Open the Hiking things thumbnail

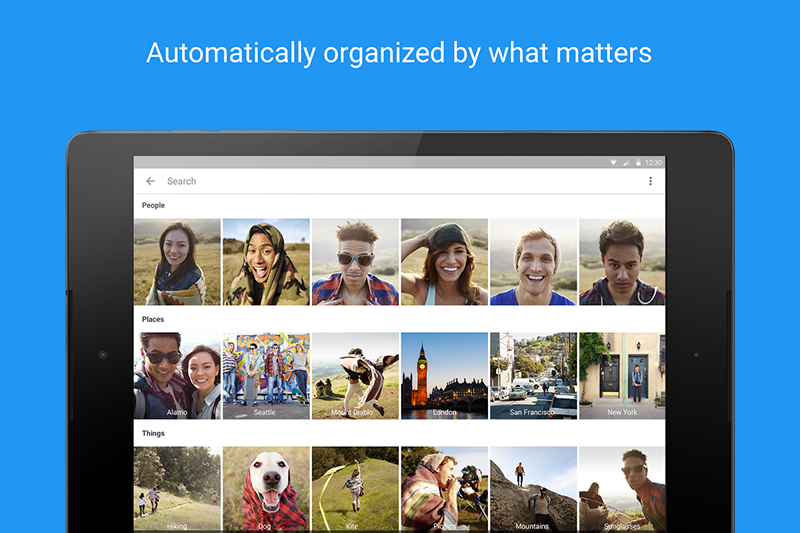click(177, 488)
